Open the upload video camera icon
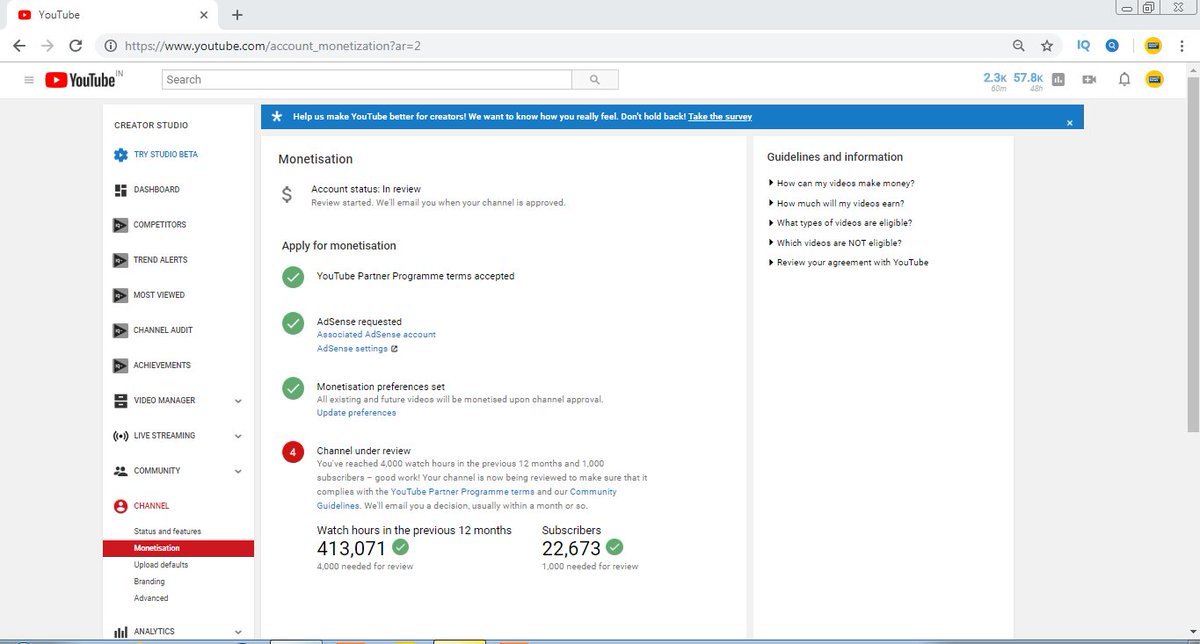1200x644 pixels. tap(1090, 79)
